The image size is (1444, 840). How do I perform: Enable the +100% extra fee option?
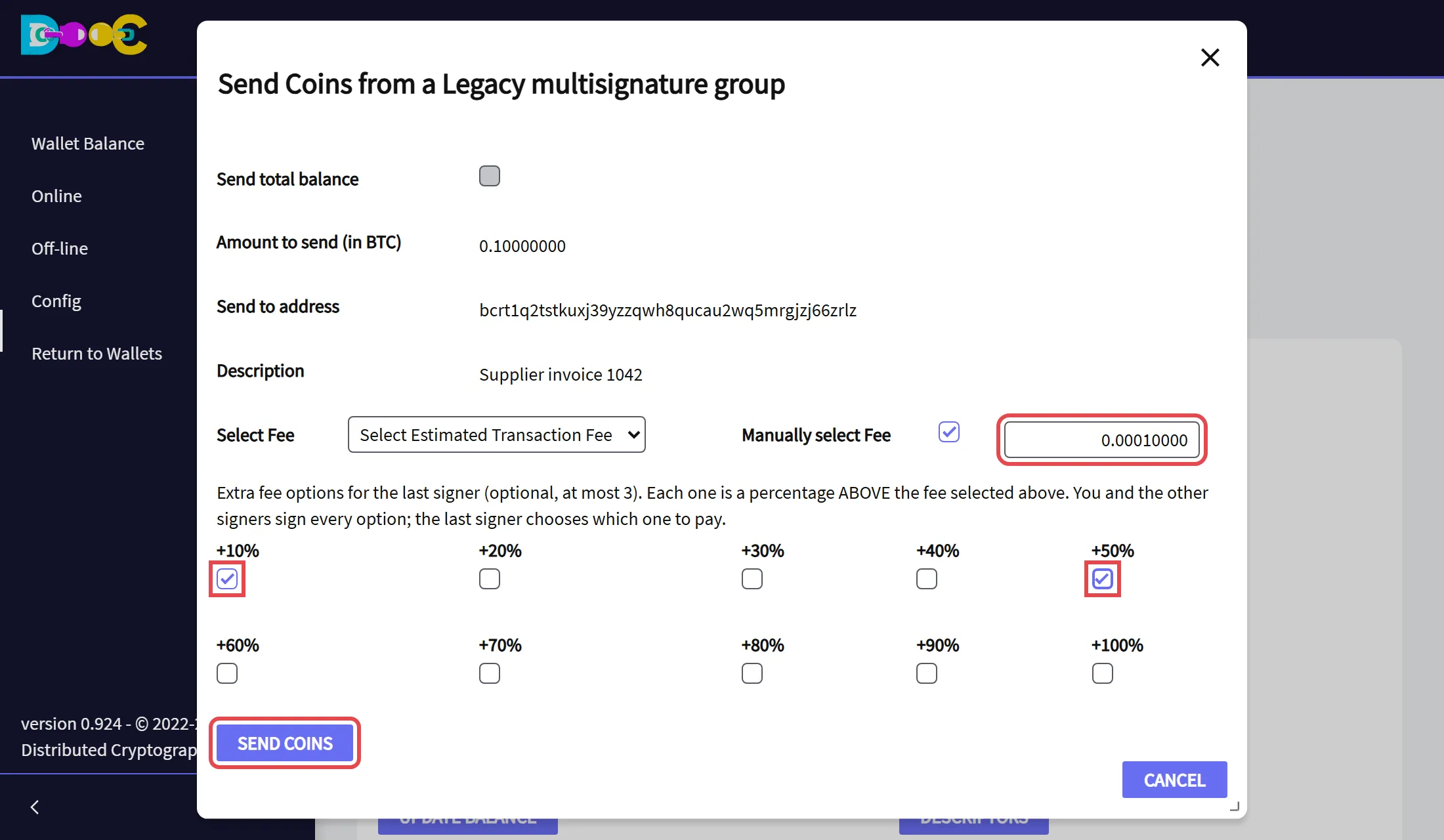(x=1103, y=673)
